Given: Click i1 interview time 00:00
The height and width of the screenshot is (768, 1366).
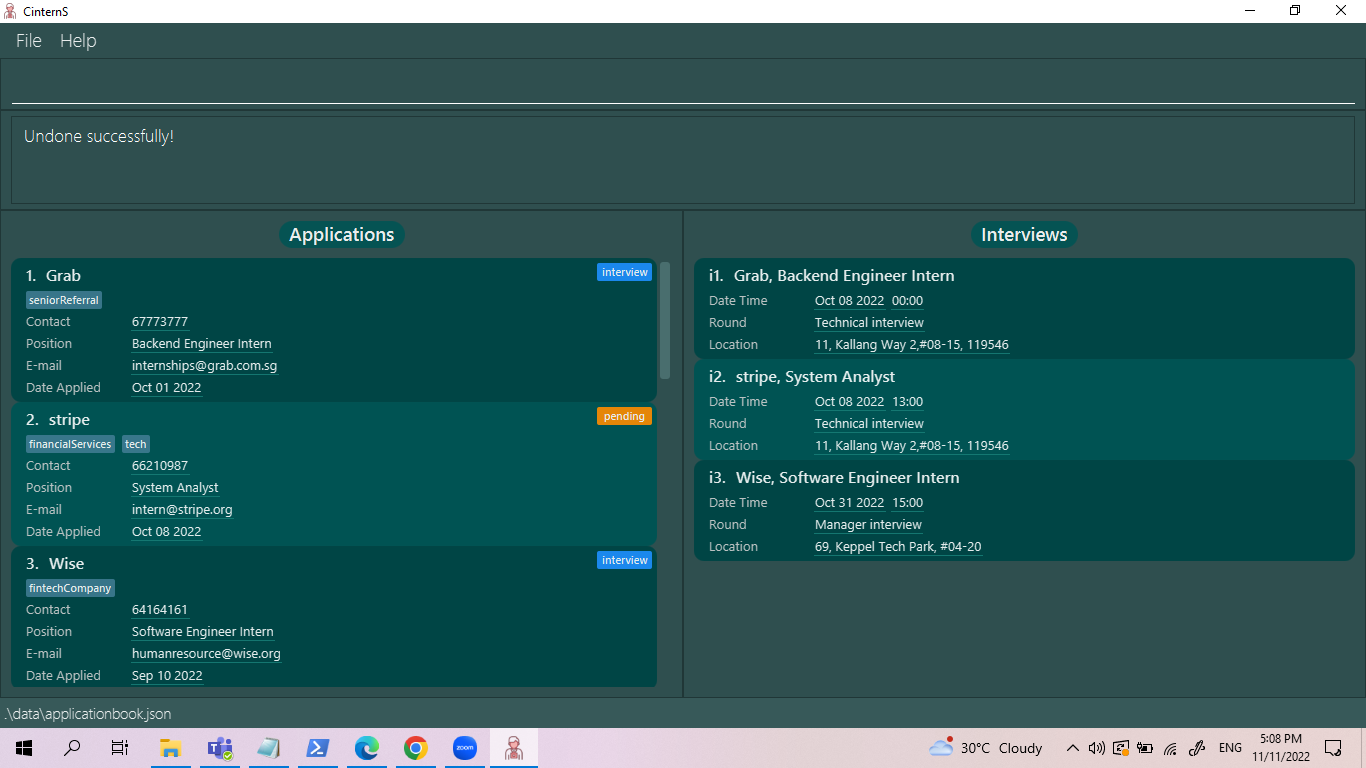Looking at the screenshot, I should 907,301.
